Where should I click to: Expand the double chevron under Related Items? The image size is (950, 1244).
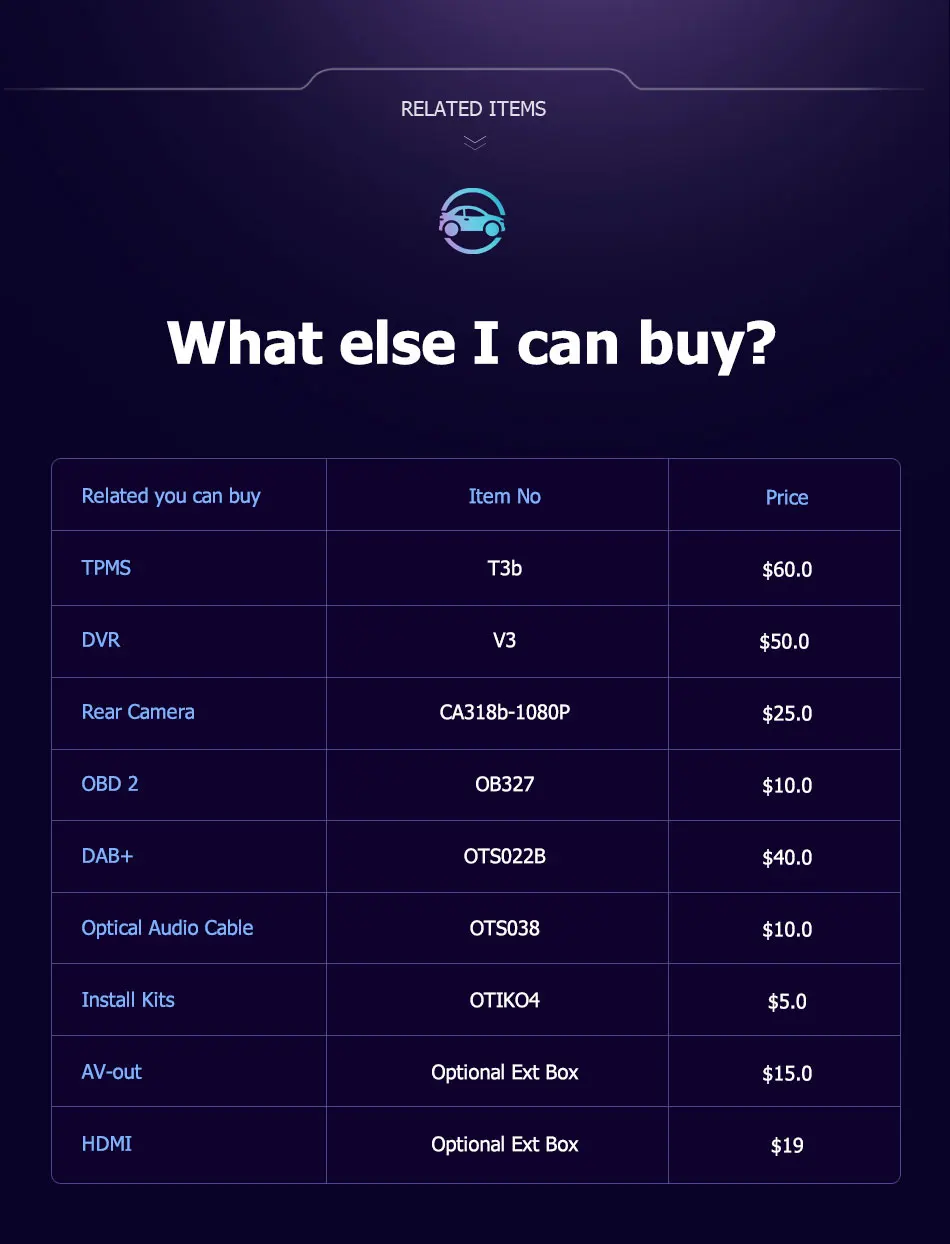coord(475,143)
